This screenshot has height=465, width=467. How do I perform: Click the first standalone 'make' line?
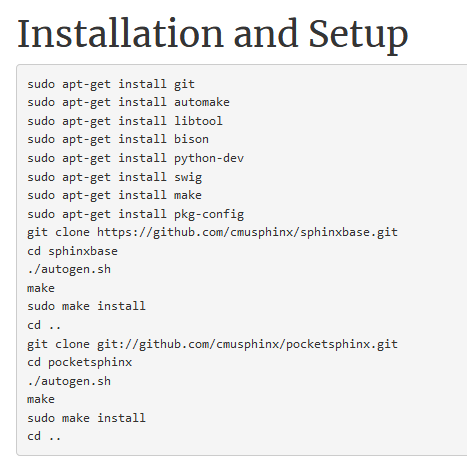(x=41, y=288)
